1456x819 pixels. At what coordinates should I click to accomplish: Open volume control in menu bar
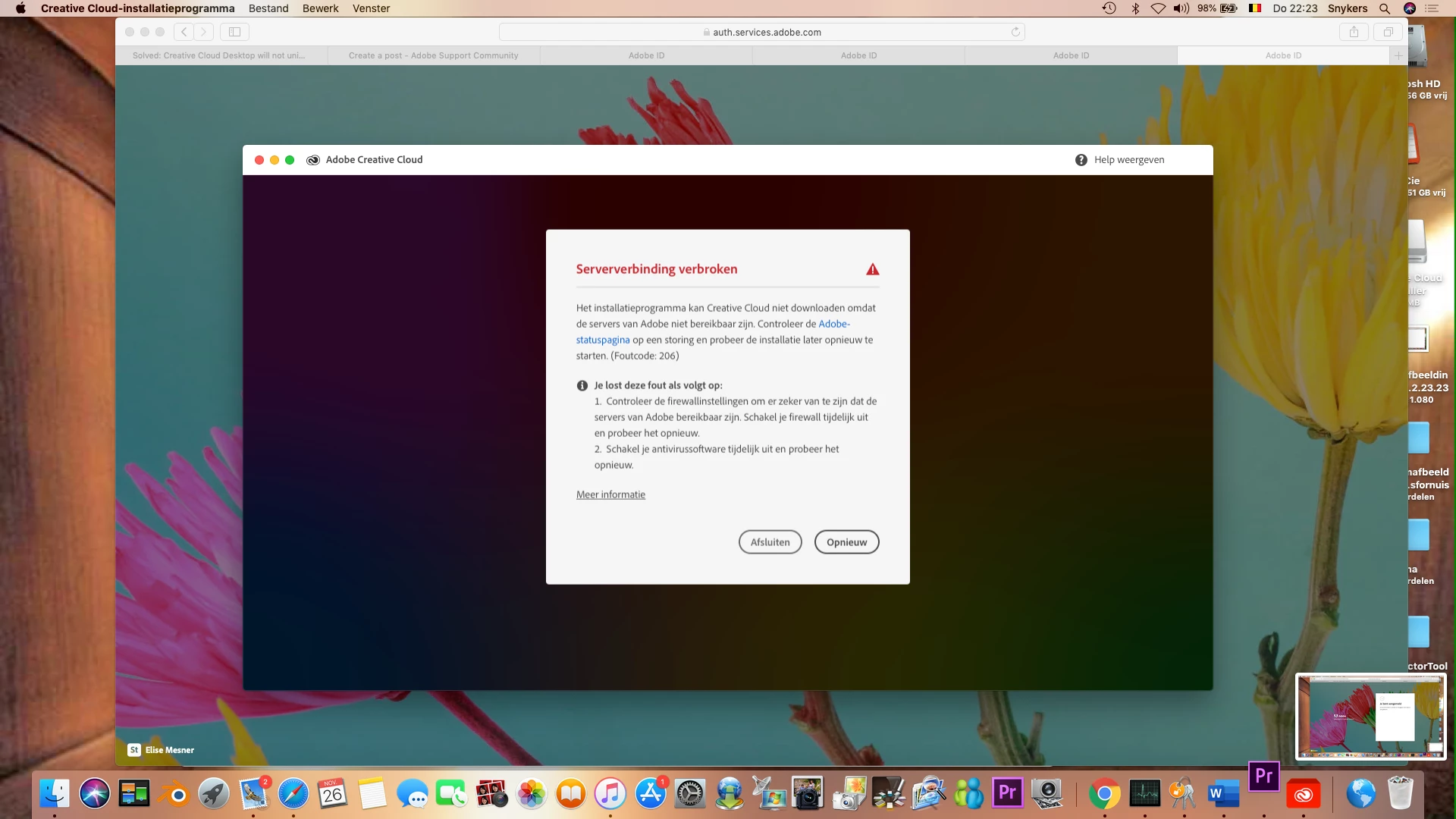tap(1181, 8)
